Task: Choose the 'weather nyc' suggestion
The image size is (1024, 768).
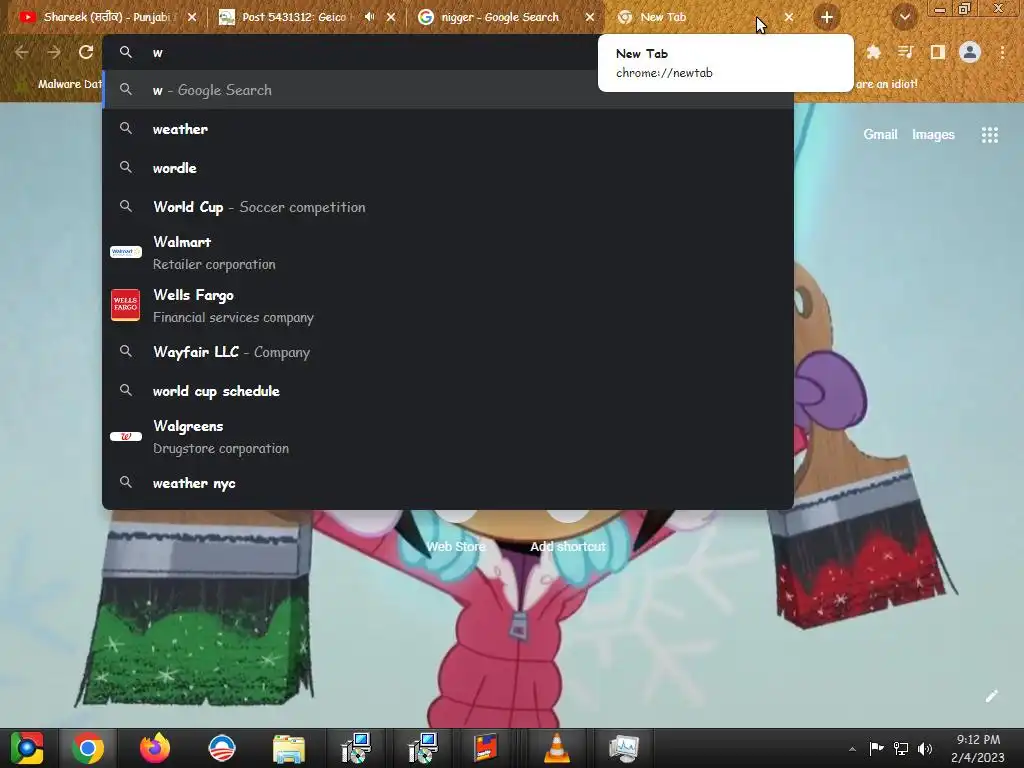Action: click(x=448, y=483)
